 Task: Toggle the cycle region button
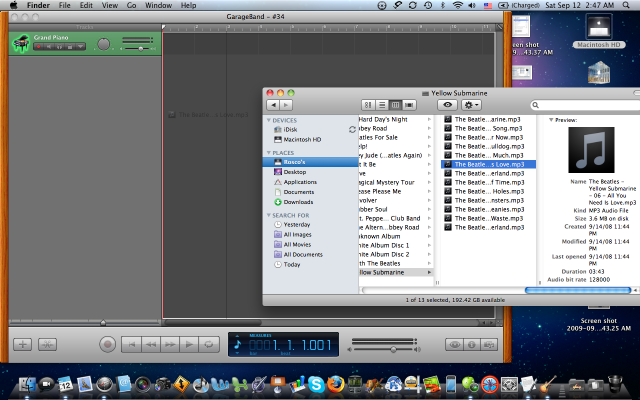pyautogui.click(x=209, y=344)
